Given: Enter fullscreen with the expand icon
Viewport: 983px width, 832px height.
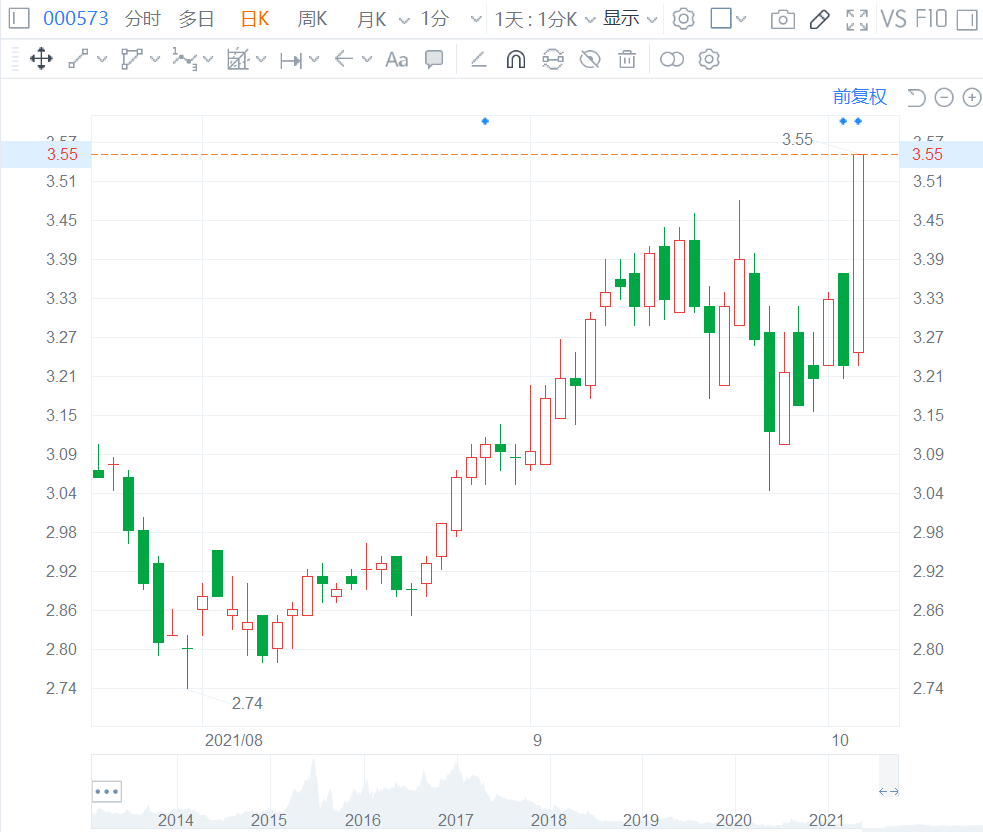Looking at the screenshot, I should (856, 19).
